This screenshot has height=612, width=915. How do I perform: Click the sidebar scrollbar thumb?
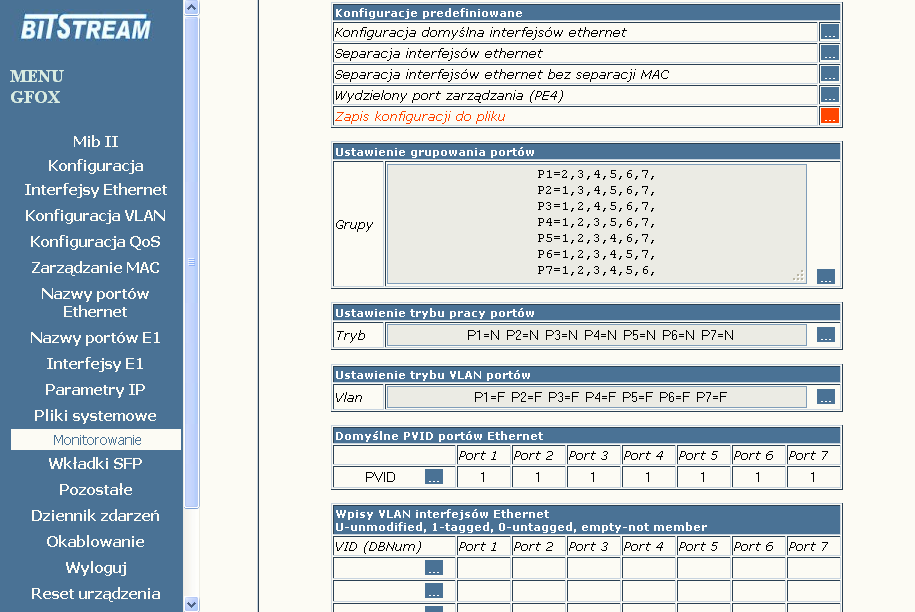[x=191, y=262]
